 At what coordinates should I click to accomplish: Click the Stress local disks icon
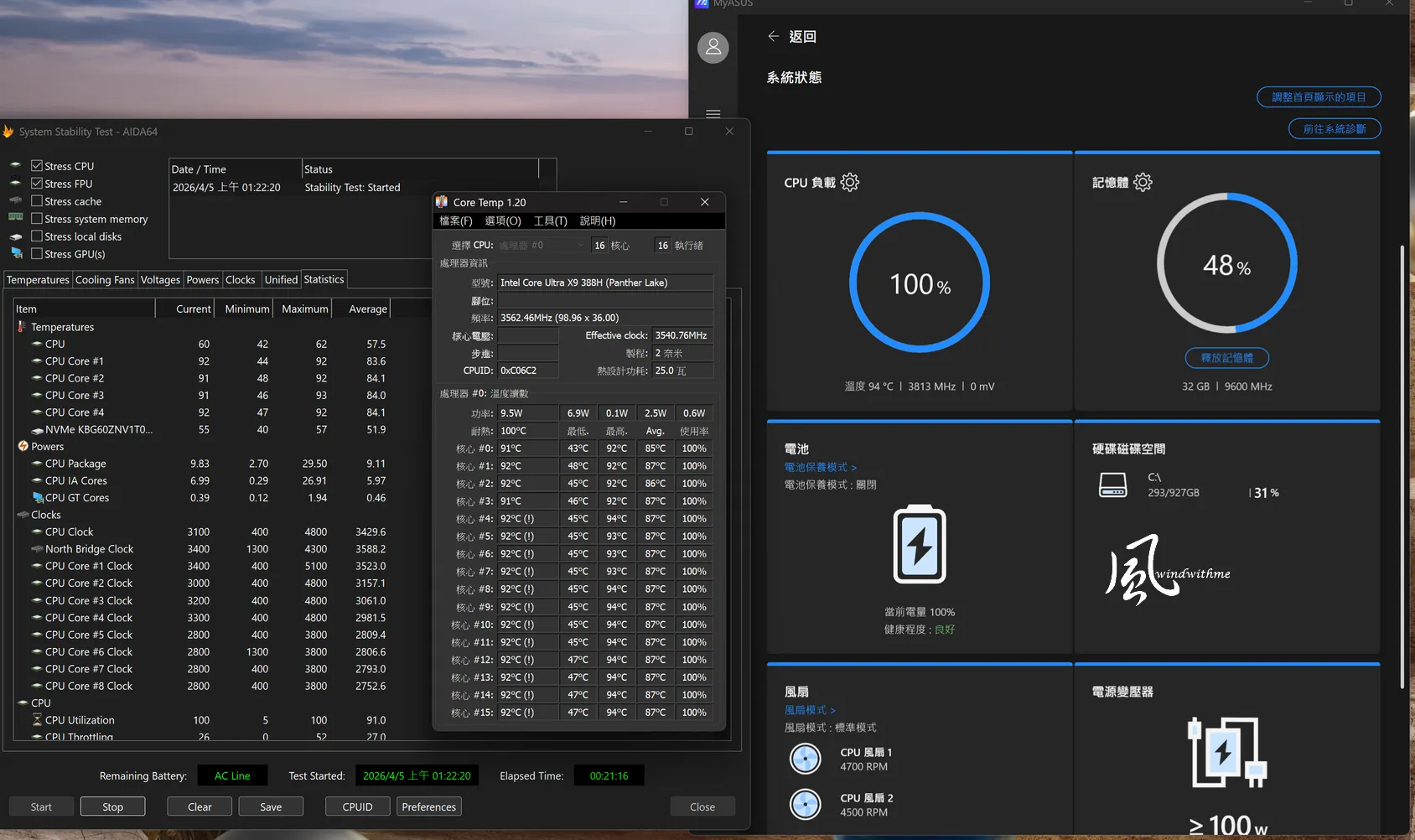(x=16, y=236)
